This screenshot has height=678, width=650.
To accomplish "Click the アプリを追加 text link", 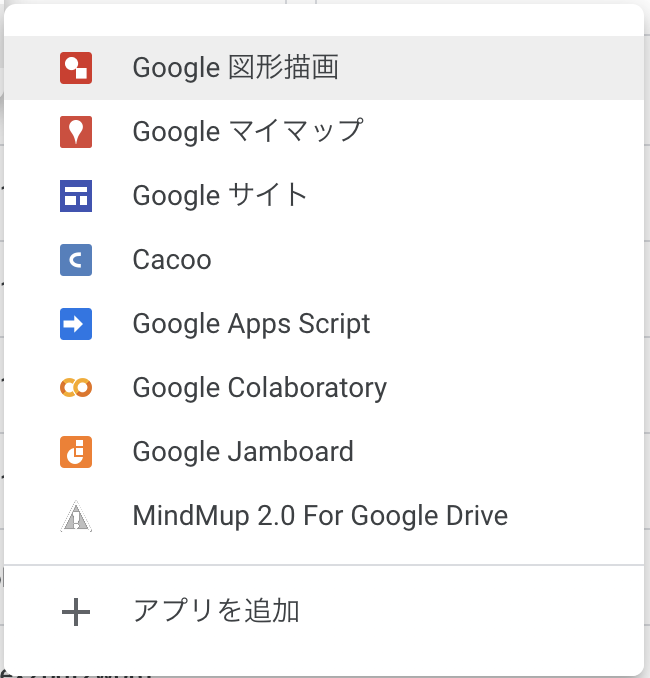I will coord(216,611).
